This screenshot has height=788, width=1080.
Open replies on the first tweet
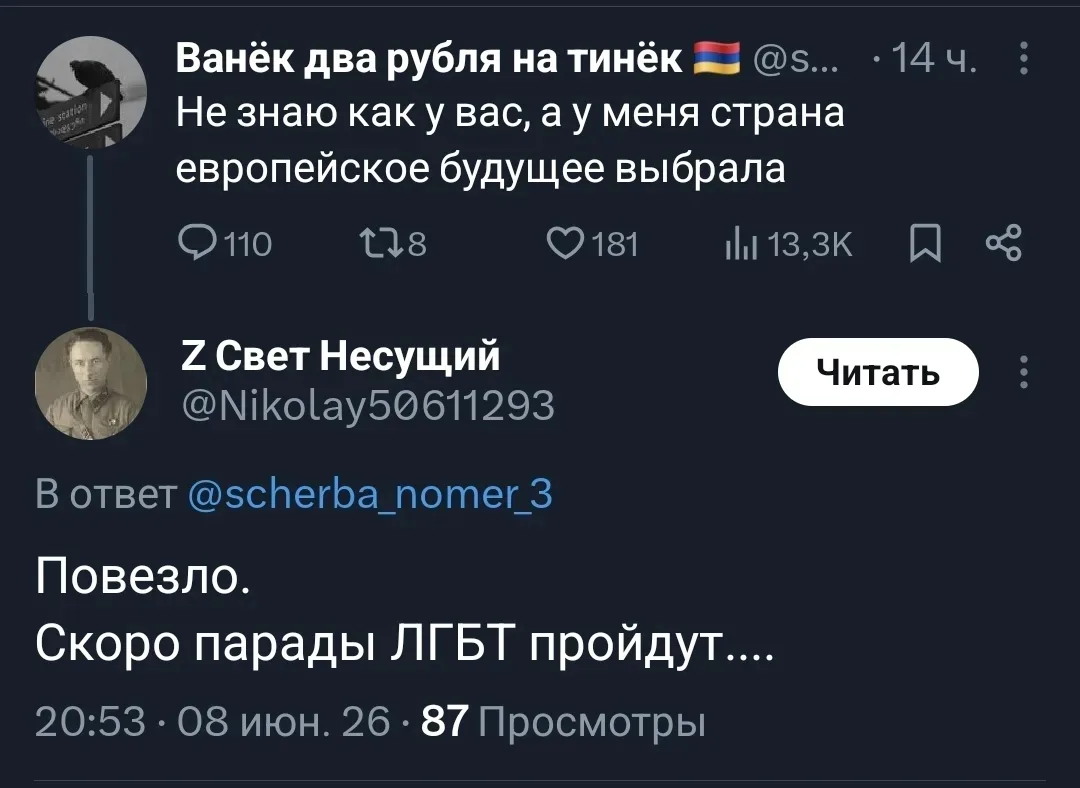pyautogui.click(x=225, y=244)
